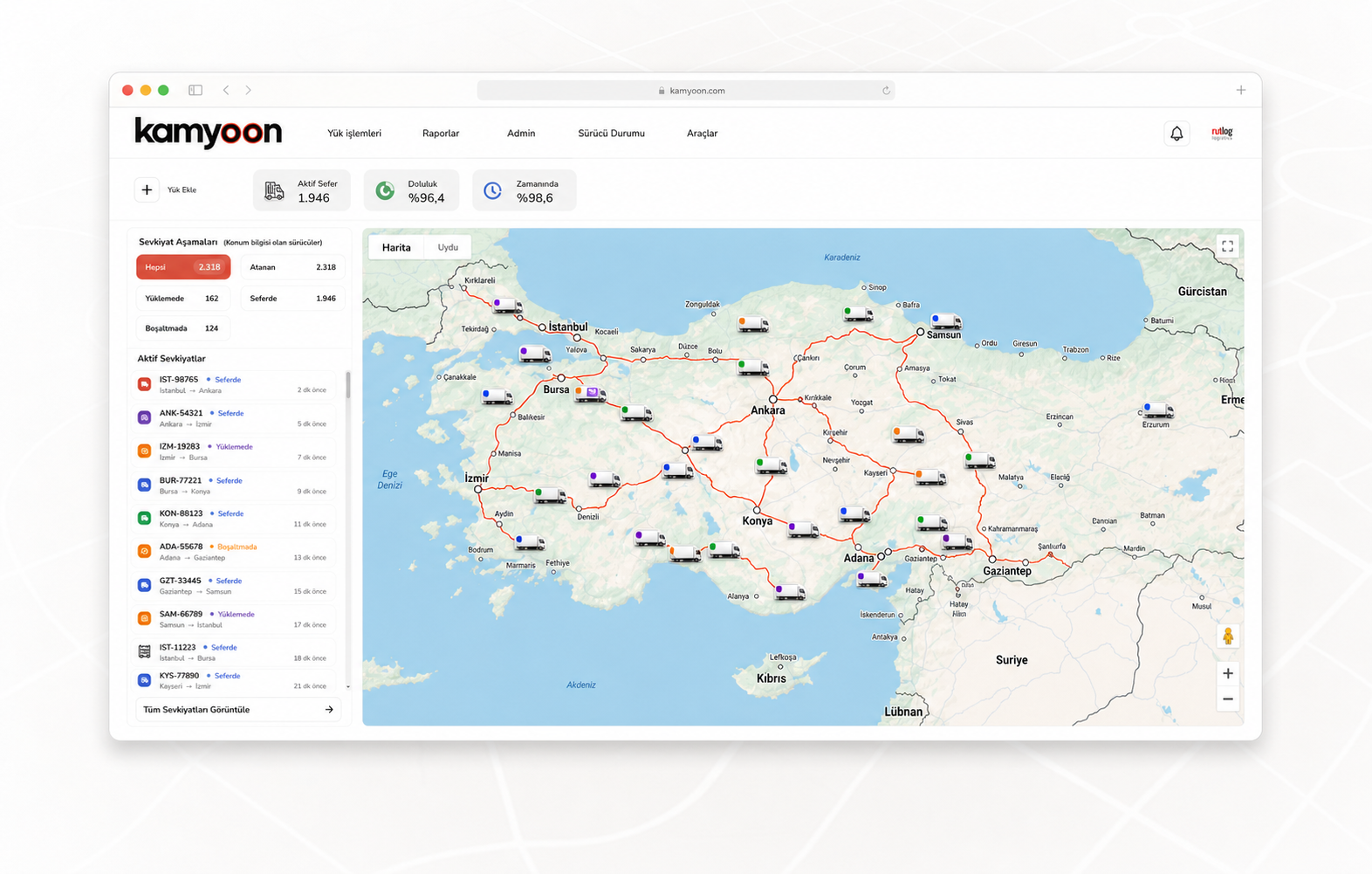Click the KON-88123 shipment icon
Viewport: 1372px width, 874px height.
point(145,518)
